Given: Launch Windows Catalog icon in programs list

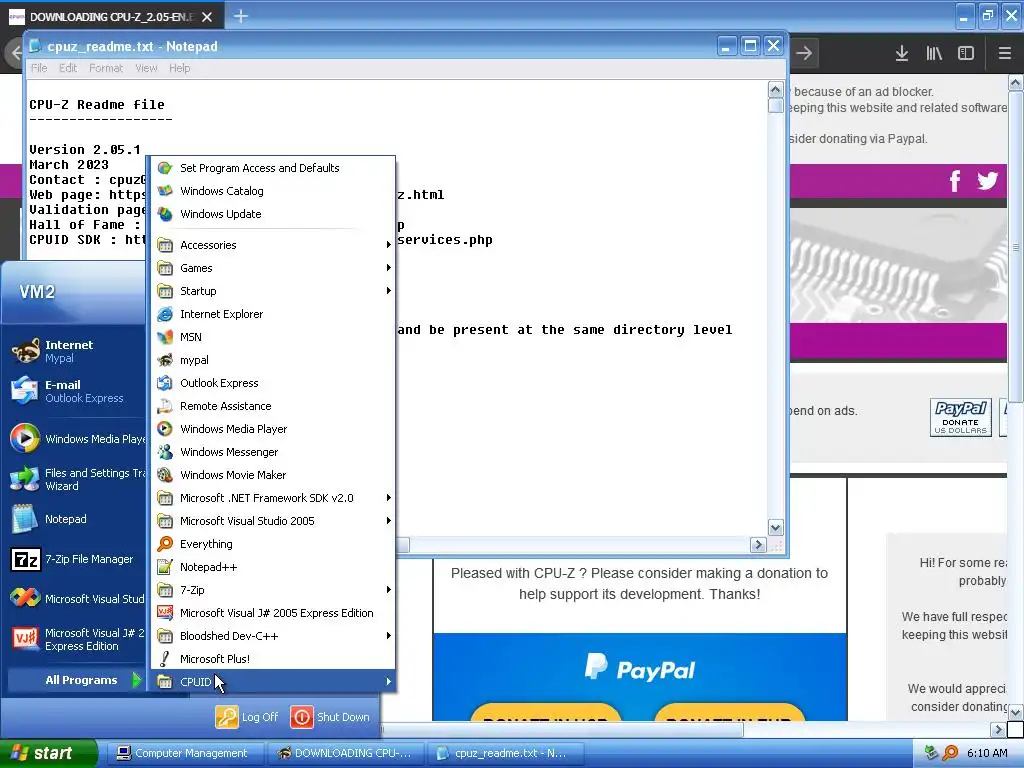Looking at the screenshot, I should tap(165, 191).
